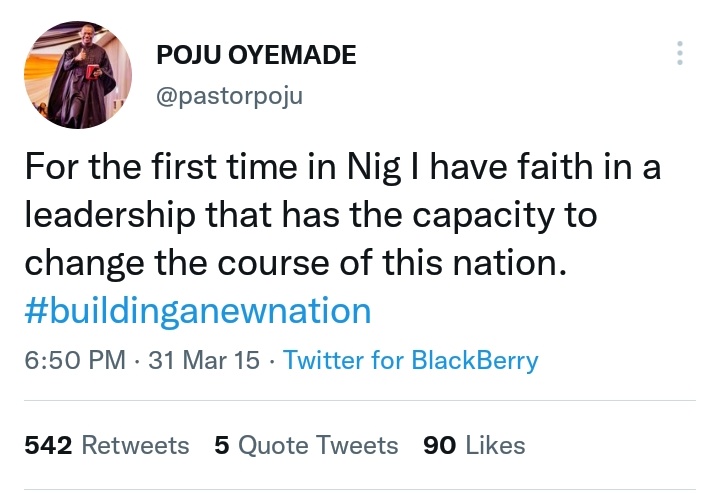
Task: Open the Twitter for BlackBerry source link
Action: 410,361
